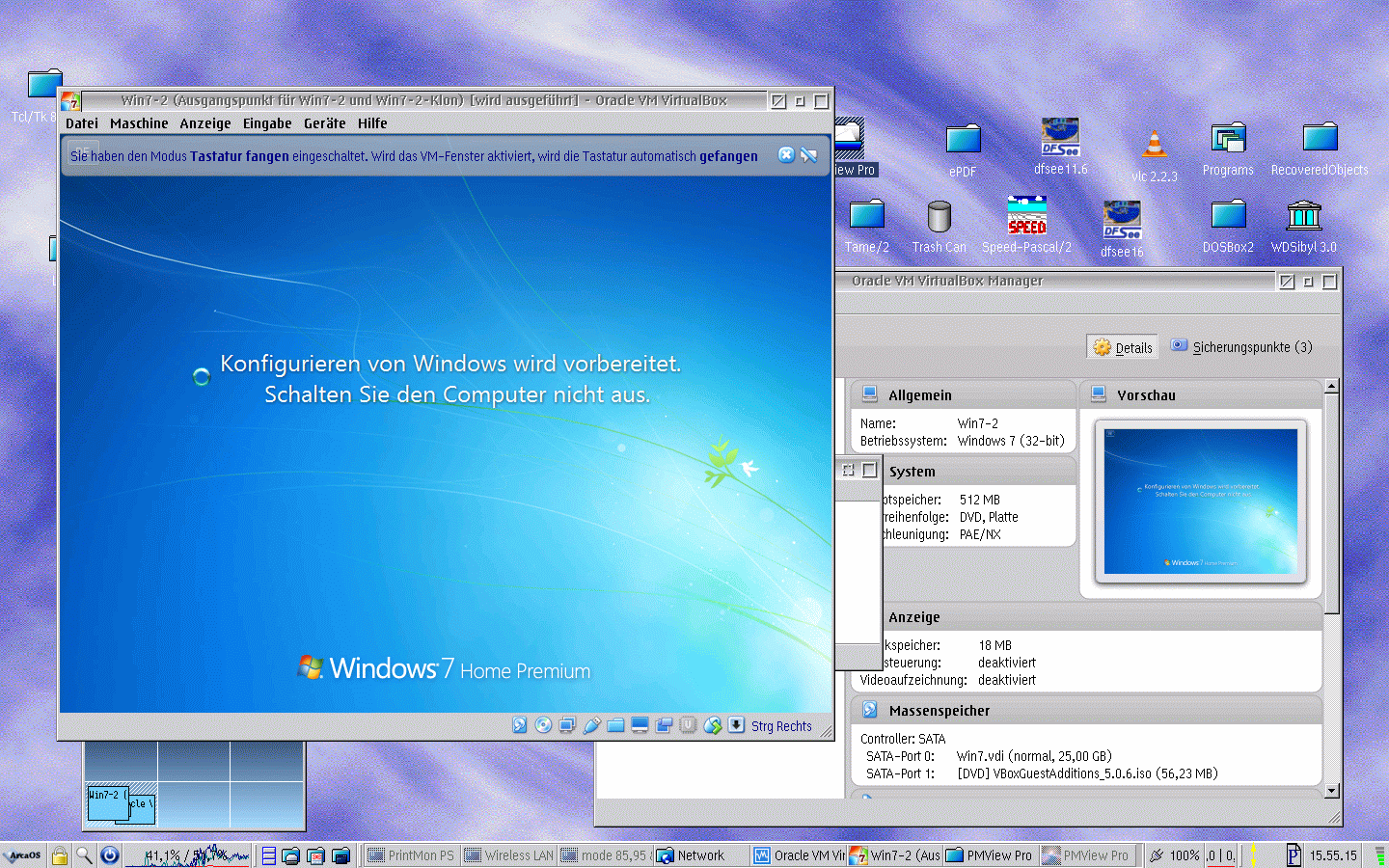This screenshot has width=1389, height=868.
Task: Open the Geräte menu
Action: pyautogui.click(x=325, y=123)
